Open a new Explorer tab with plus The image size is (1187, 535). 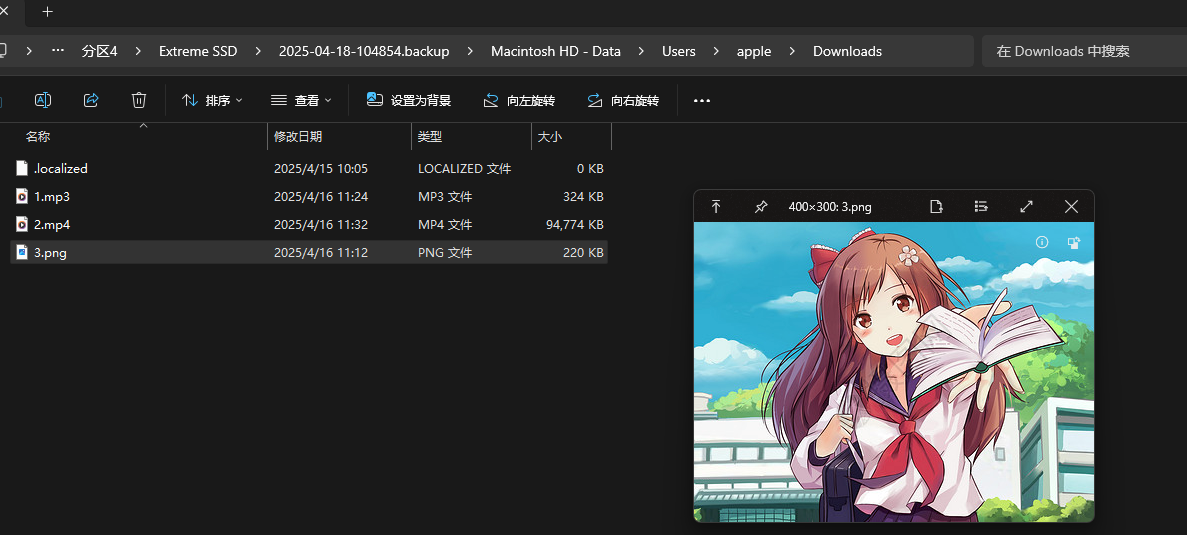click(48, 11)
